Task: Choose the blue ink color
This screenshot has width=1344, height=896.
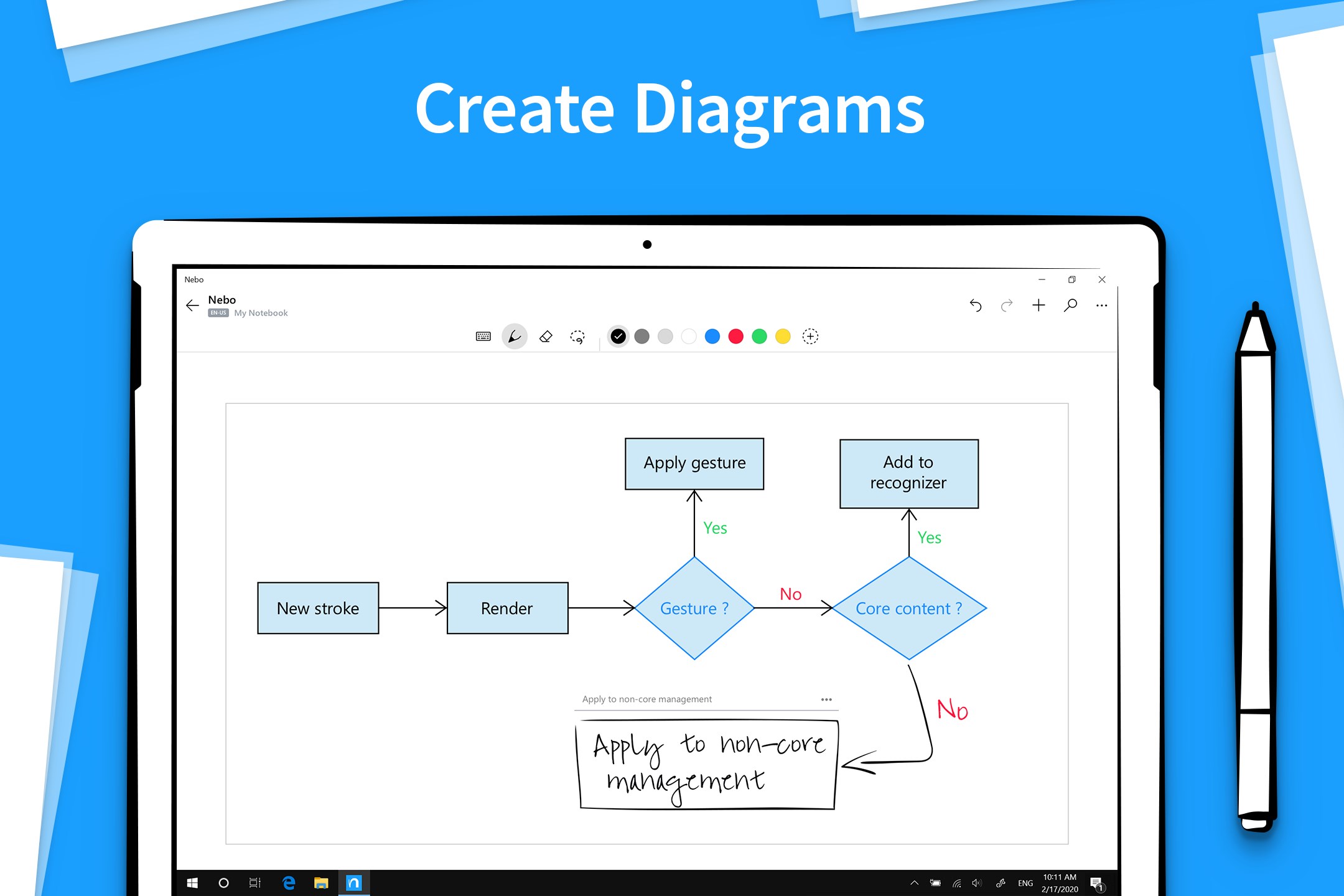Action: (x=712, y=337)
